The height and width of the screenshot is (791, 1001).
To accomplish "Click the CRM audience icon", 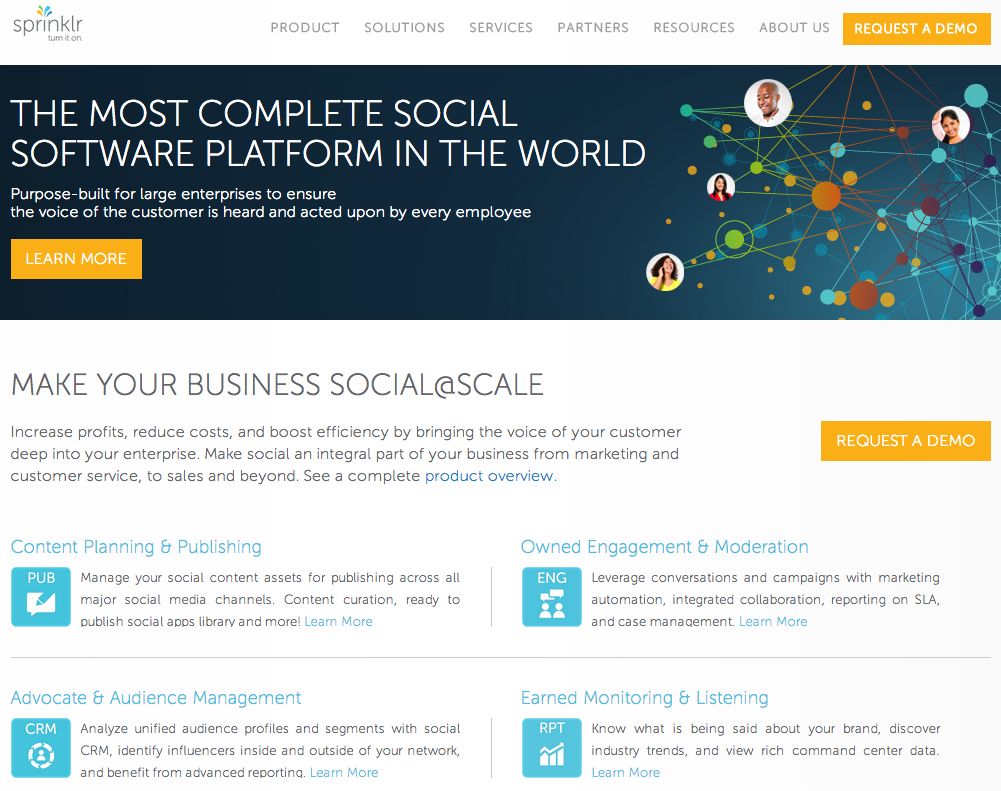I will pos(41,748).
